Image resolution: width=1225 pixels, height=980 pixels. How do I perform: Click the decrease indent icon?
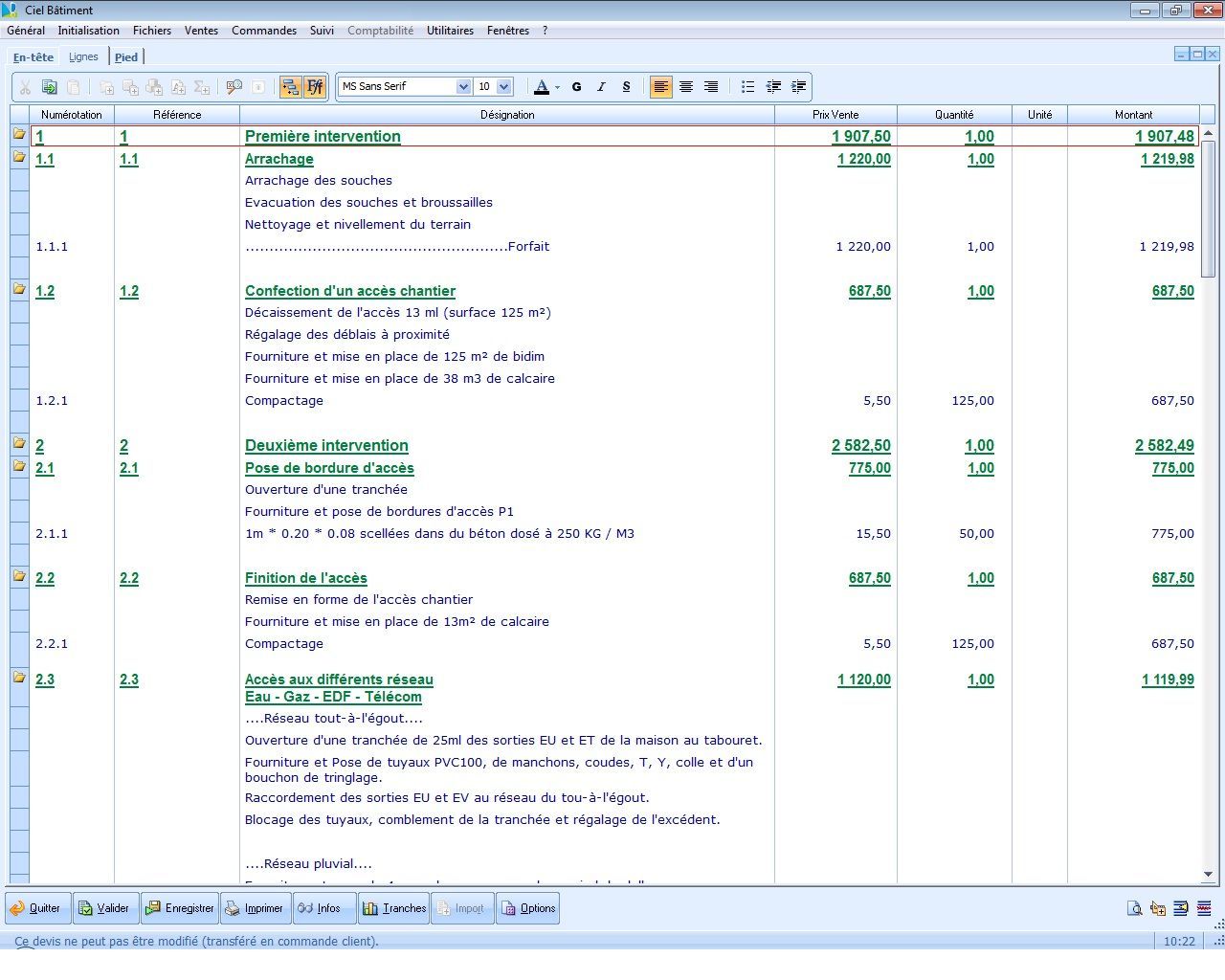(x=773, y=87)
